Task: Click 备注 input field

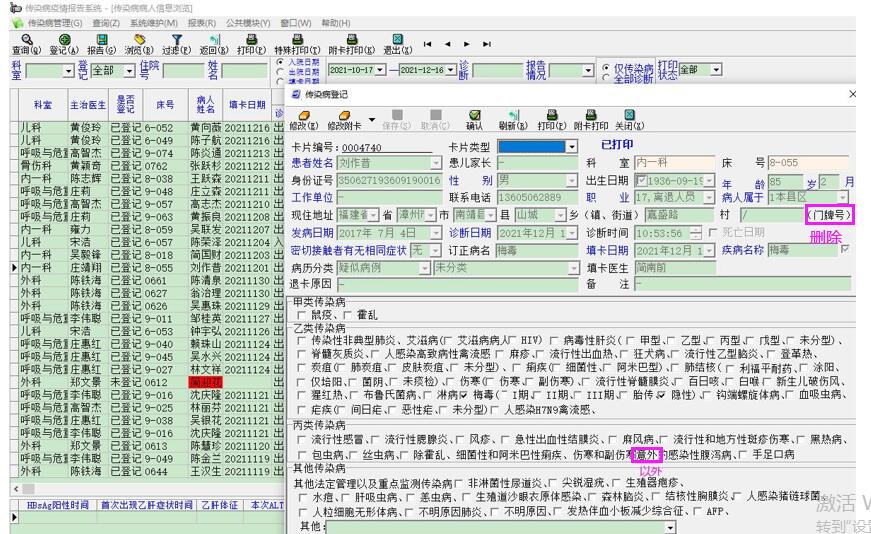Action: [743, 285]
